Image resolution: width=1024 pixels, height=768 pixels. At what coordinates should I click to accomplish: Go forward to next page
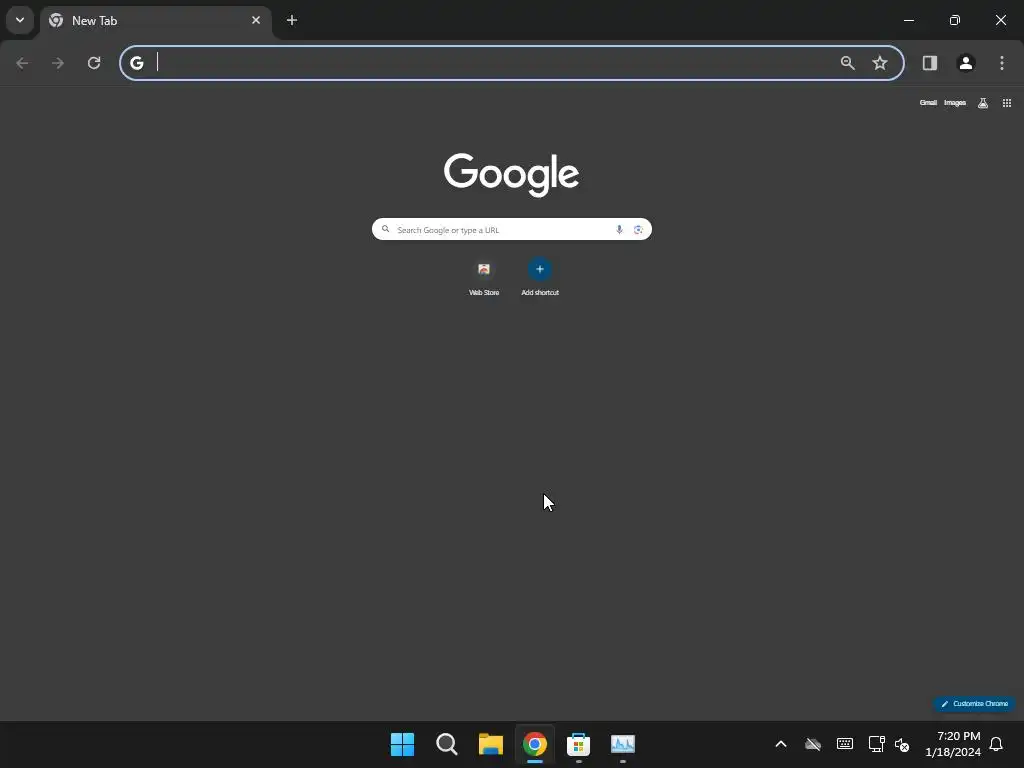pyautogui.click(x=58, y=63)
